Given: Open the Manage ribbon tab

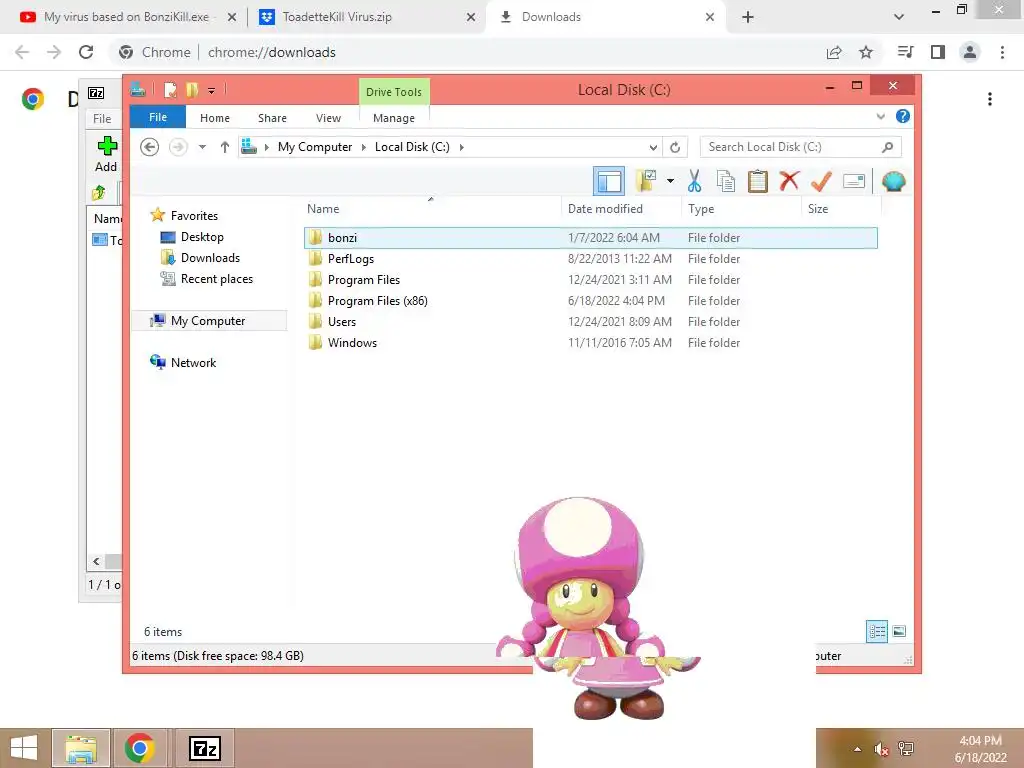Looking at the screenshot, I should (x=394, y=118).
